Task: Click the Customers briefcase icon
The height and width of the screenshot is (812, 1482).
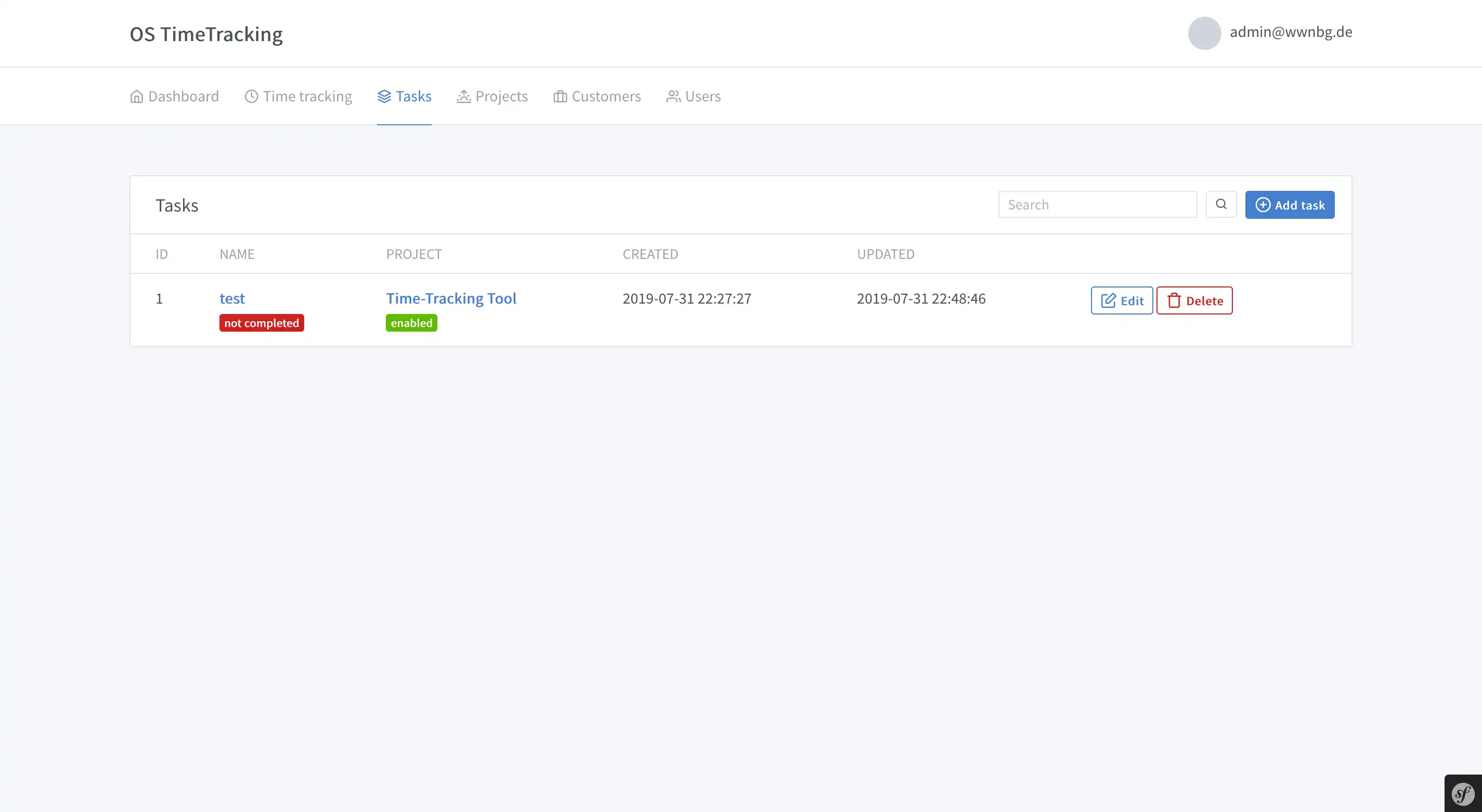Action: [x=560, y=96]
